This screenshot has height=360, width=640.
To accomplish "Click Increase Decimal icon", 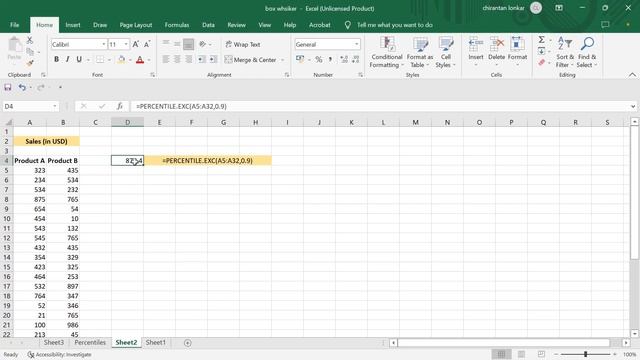I will (x=344, y=60).
